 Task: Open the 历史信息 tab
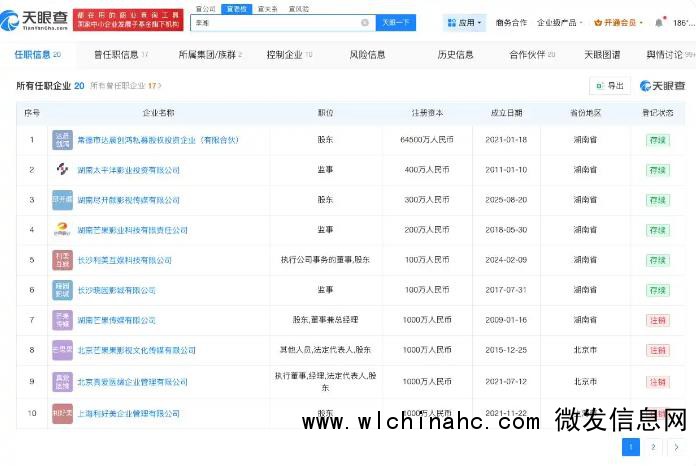(455, 55)
